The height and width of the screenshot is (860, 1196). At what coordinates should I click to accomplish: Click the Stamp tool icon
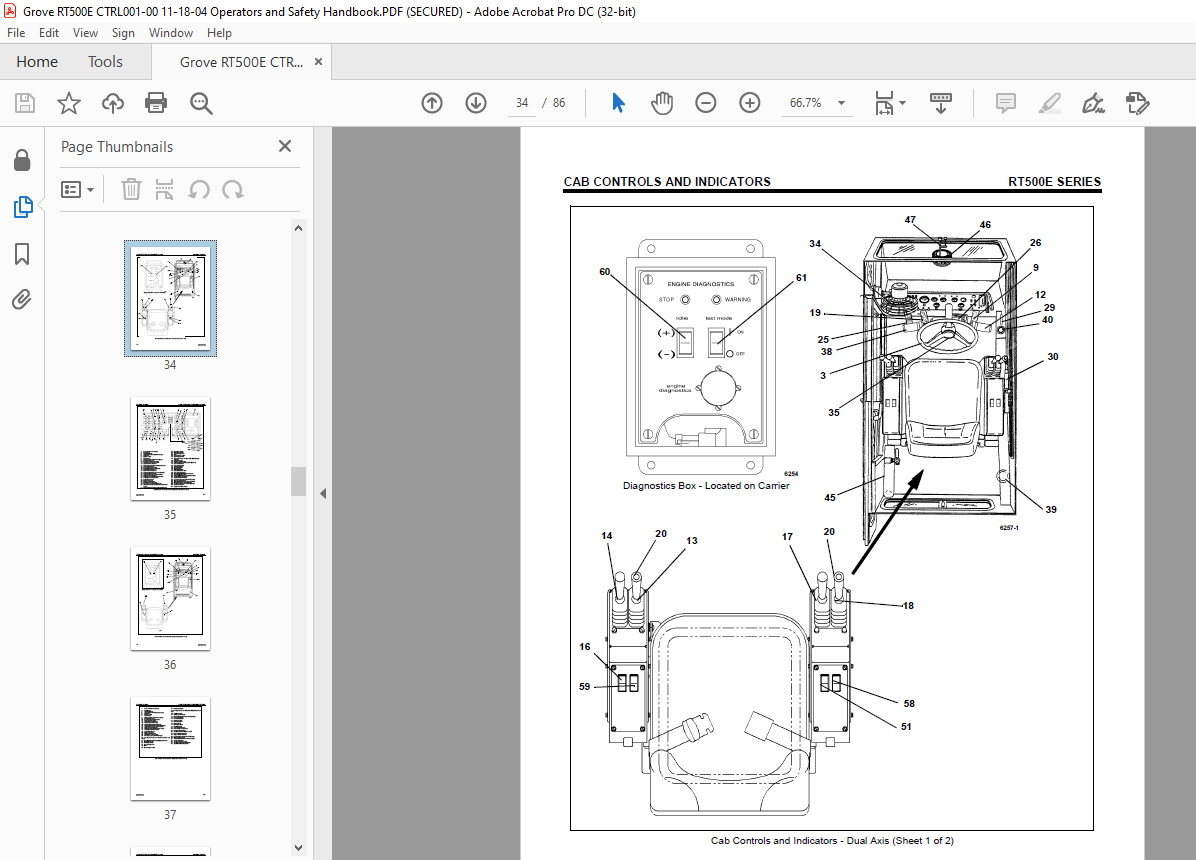point(1137,103)
